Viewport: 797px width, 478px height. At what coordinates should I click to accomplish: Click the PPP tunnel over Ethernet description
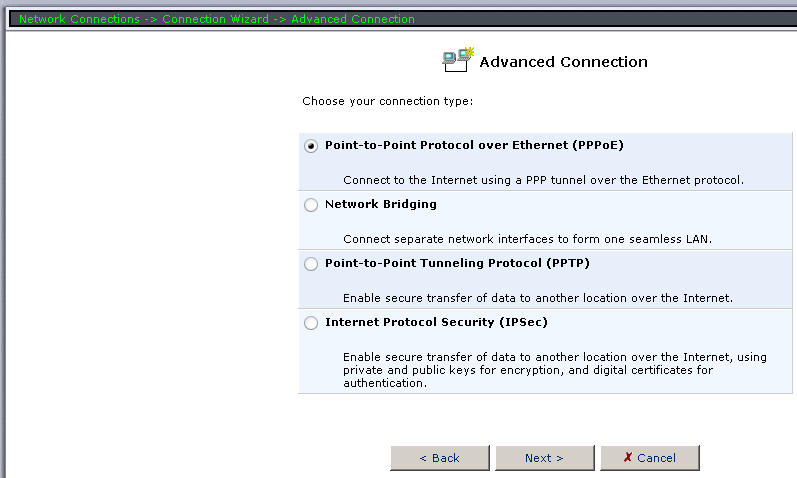(543, 181)
